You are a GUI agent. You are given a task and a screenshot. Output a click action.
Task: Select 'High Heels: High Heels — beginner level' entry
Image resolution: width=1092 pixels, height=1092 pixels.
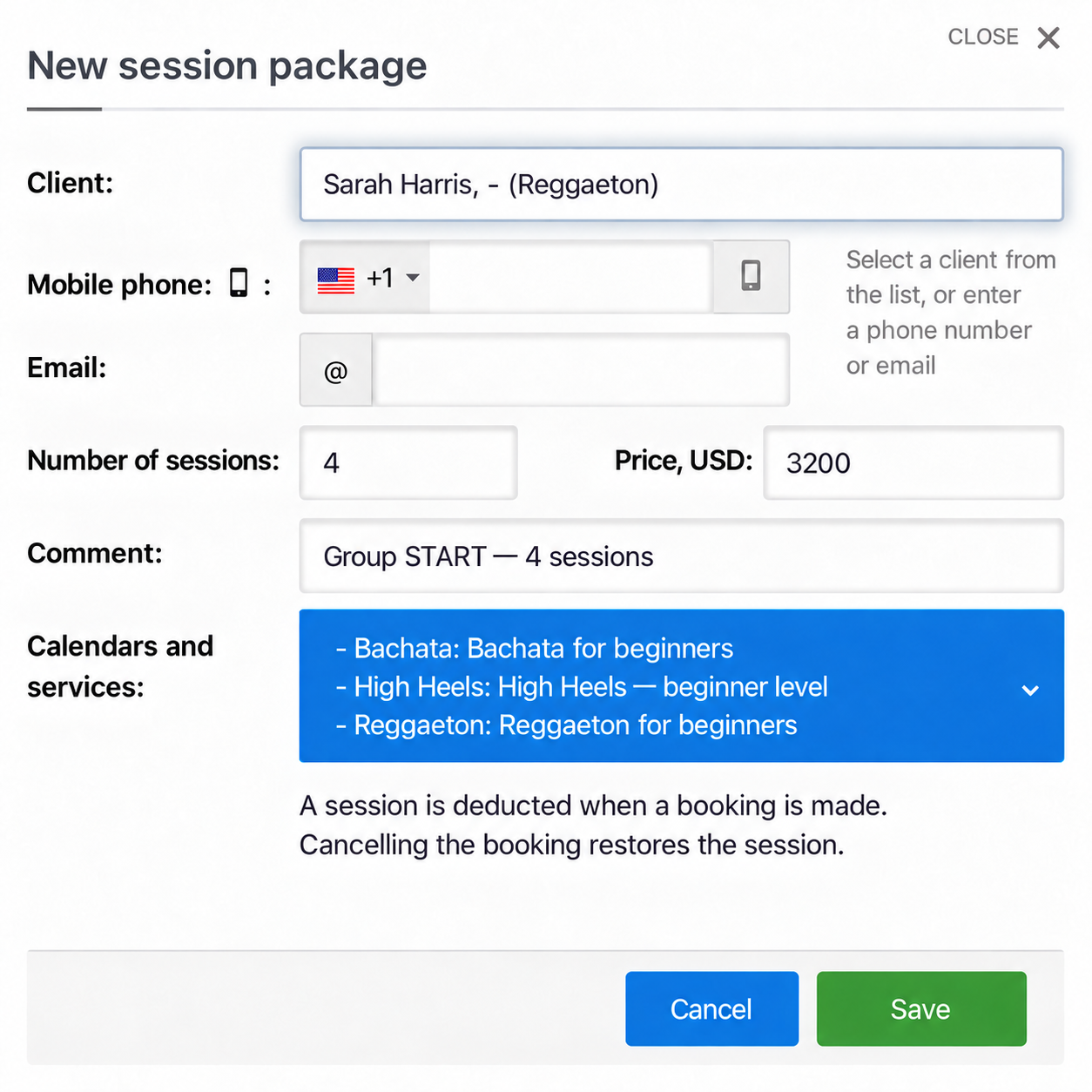[x=582, y=686]
